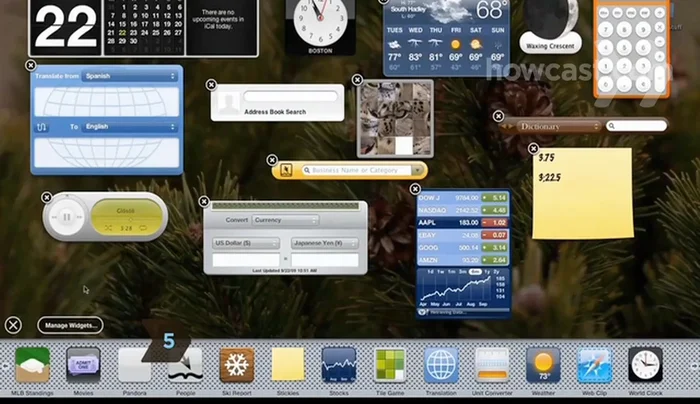Click the US Dollar amount input field
This screenshot has width=700, height=404.
point(246,260)
